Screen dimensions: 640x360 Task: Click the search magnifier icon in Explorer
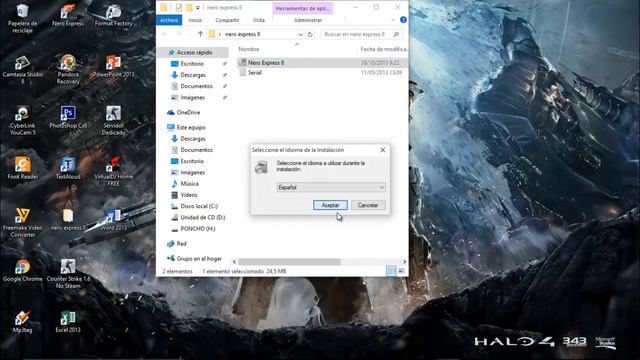[x=396, y=34]
